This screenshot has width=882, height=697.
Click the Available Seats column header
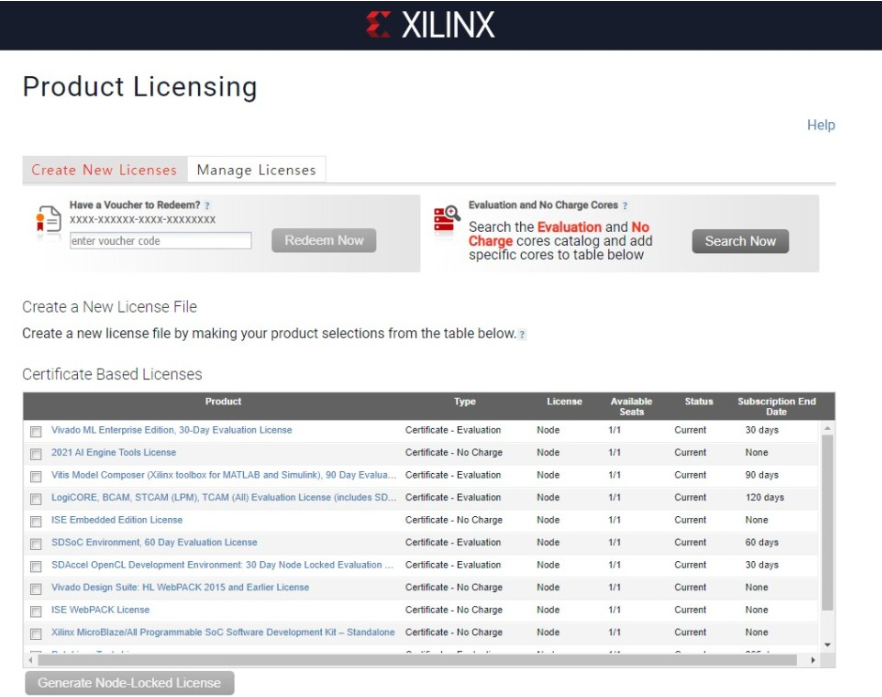[631, 406]
